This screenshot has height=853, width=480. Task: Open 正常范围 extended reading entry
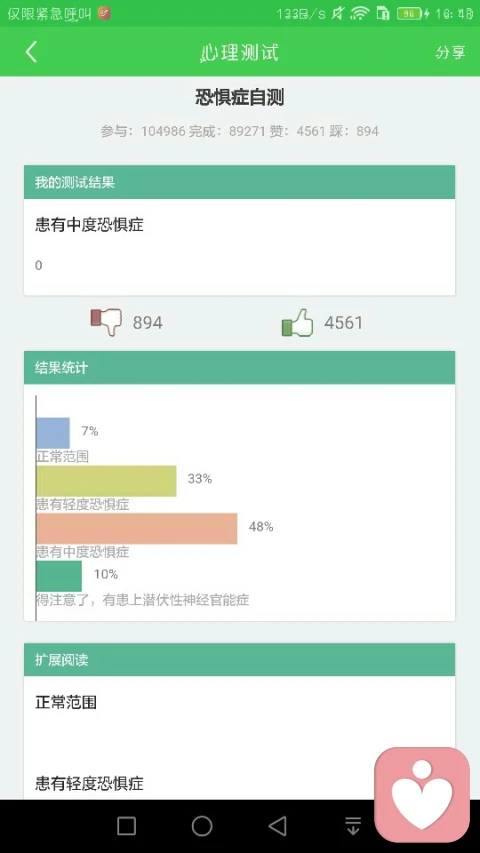point(66,702)
